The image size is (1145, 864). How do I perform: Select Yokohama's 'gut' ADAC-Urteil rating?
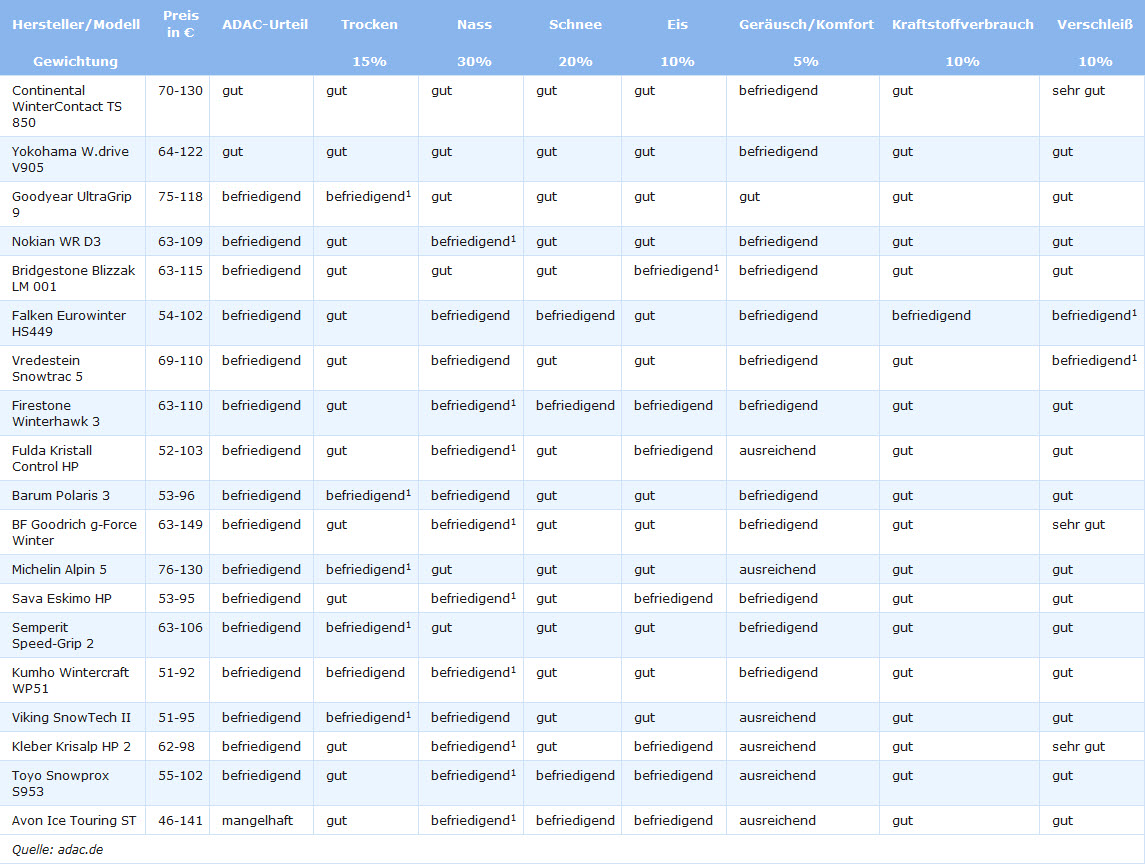point(232,152)
